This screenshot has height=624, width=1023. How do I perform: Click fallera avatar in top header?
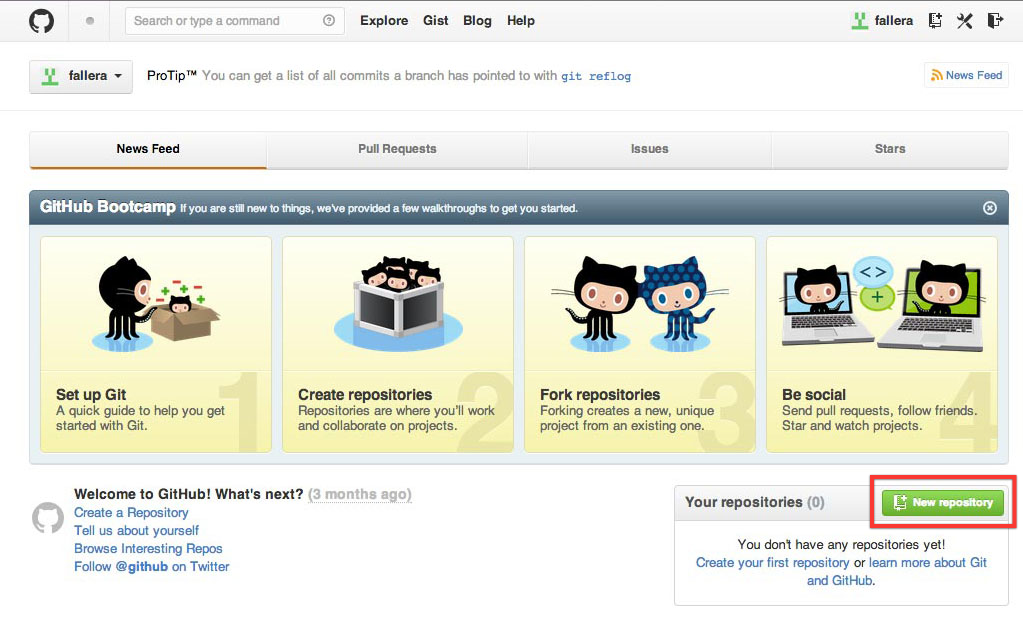click(x=860, y=21)
